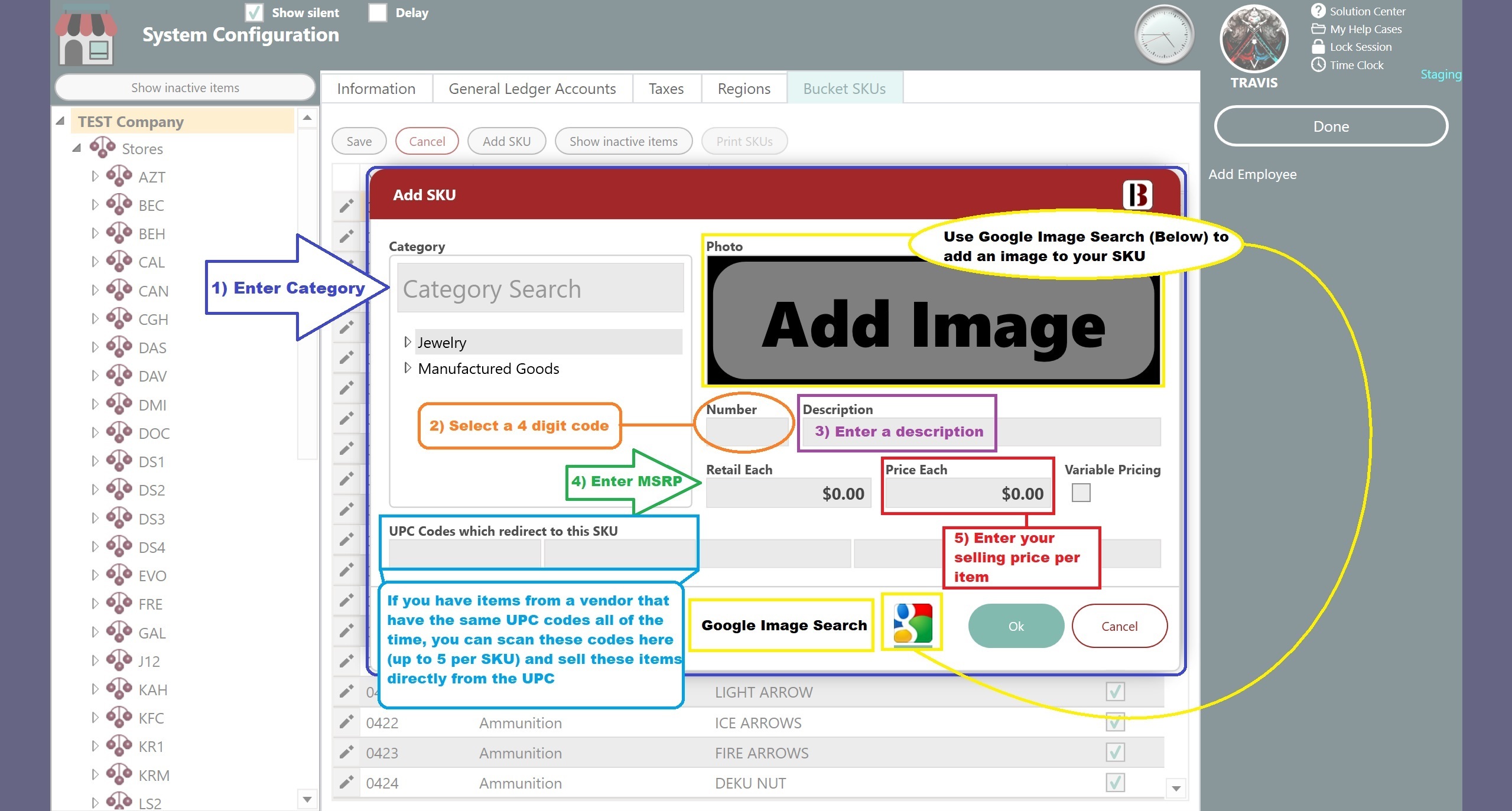The height and width of the screenshot is (811, 1512).
Task: Expand the Jewelry category
Action: 407,342
